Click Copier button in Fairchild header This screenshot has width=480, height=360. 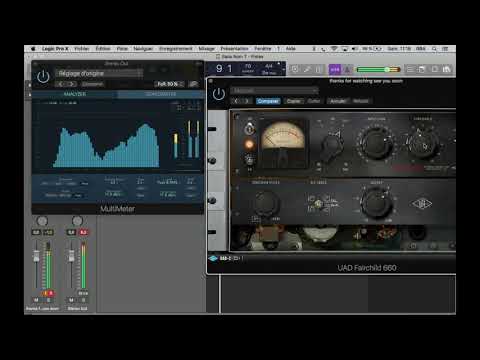tap(293, 101)
